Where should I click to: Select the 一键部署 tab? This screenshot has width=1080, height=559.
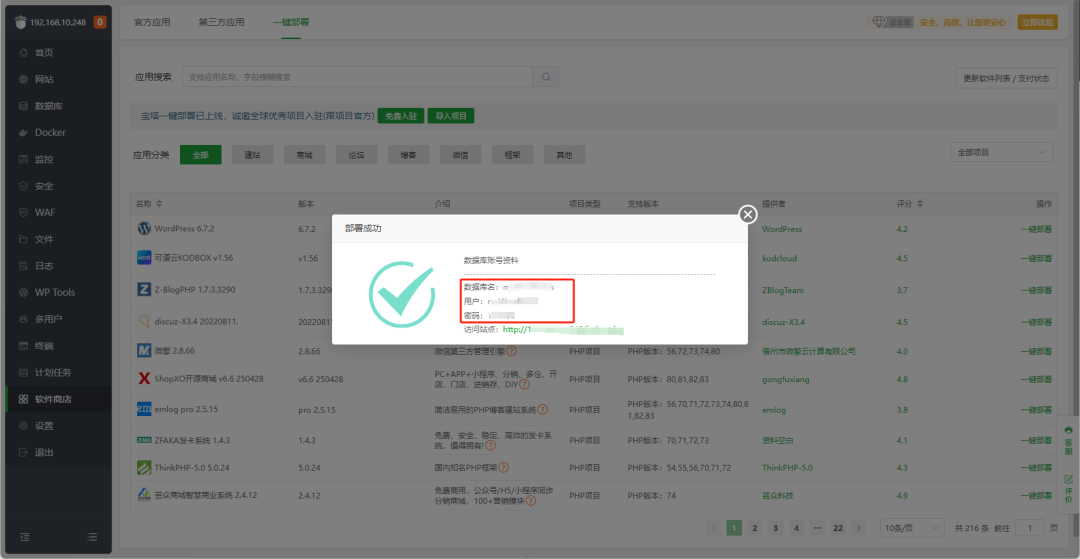click(x=291, y=22)
